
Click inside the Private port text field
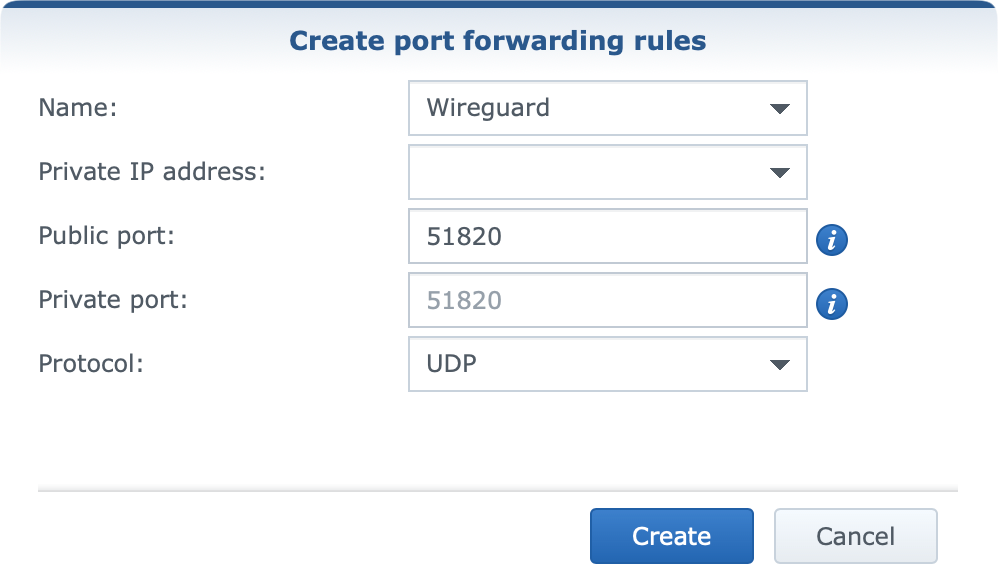click(x=600, y=300)
